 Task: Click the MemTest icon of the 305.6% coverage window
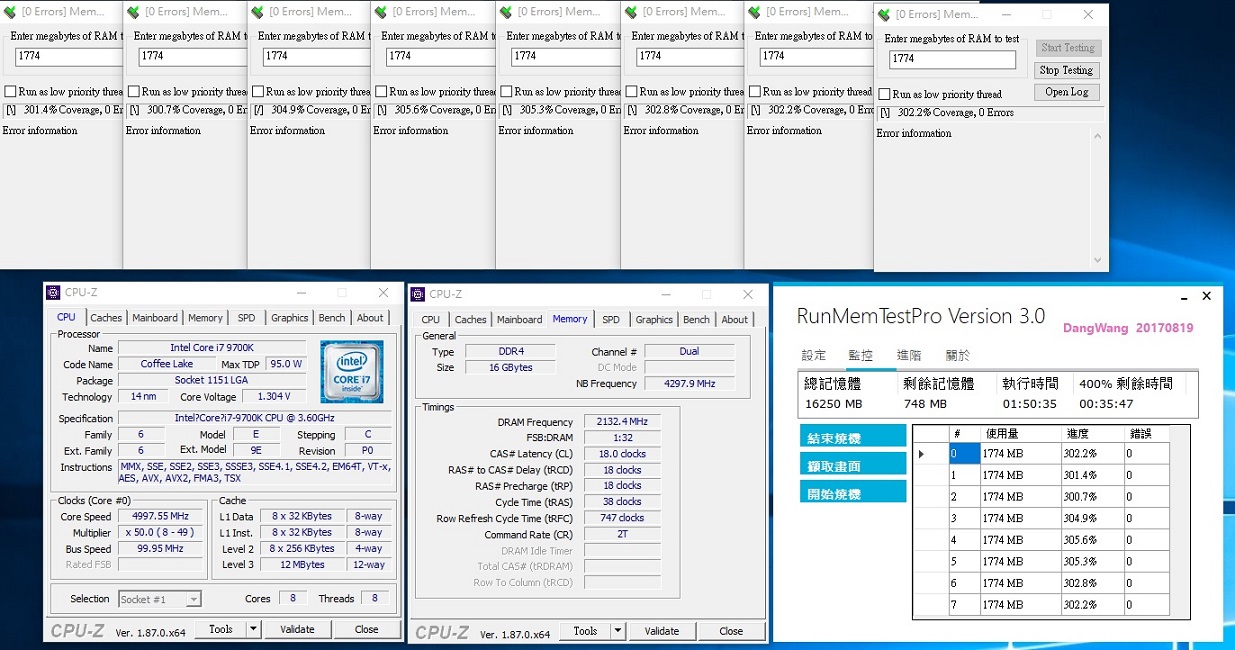pos(381,12)
